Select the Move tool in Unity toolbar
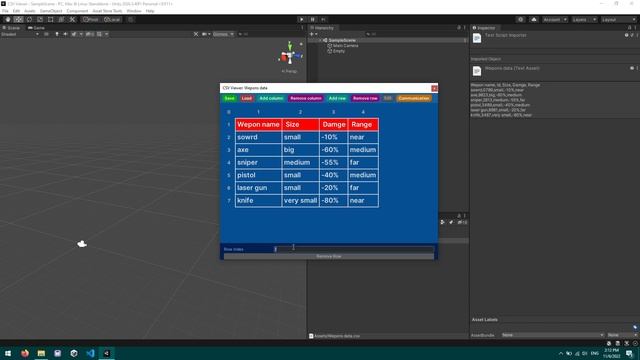The height and width of the screenshot is (360, 640). [x=18, y=20]
